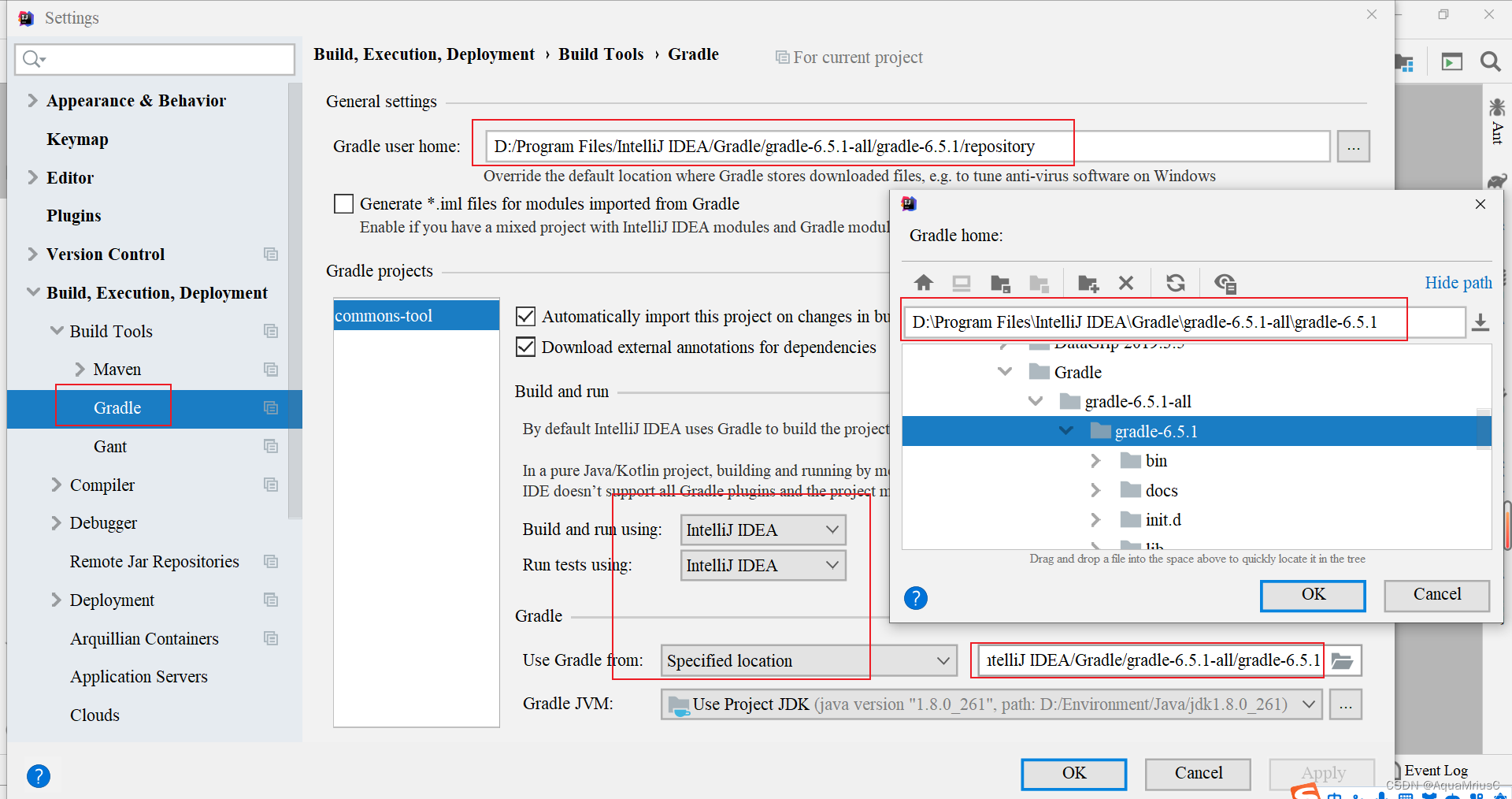Open Application Servers settings page
The width and height of the screenshot is (1512, 799).
coord(139,677)
